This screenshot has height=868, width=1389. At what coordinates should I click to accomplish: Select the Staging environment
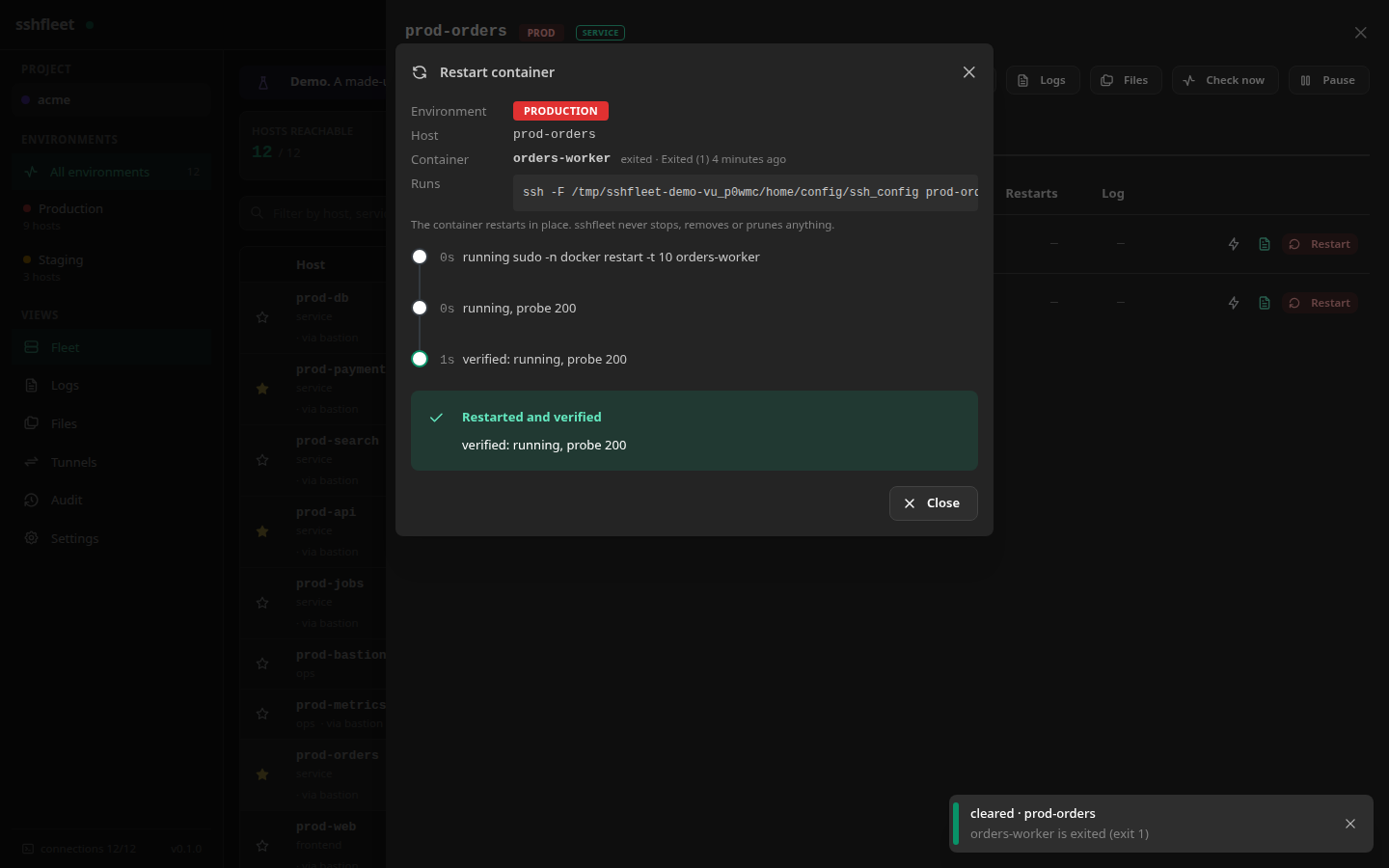click(112, 267)
